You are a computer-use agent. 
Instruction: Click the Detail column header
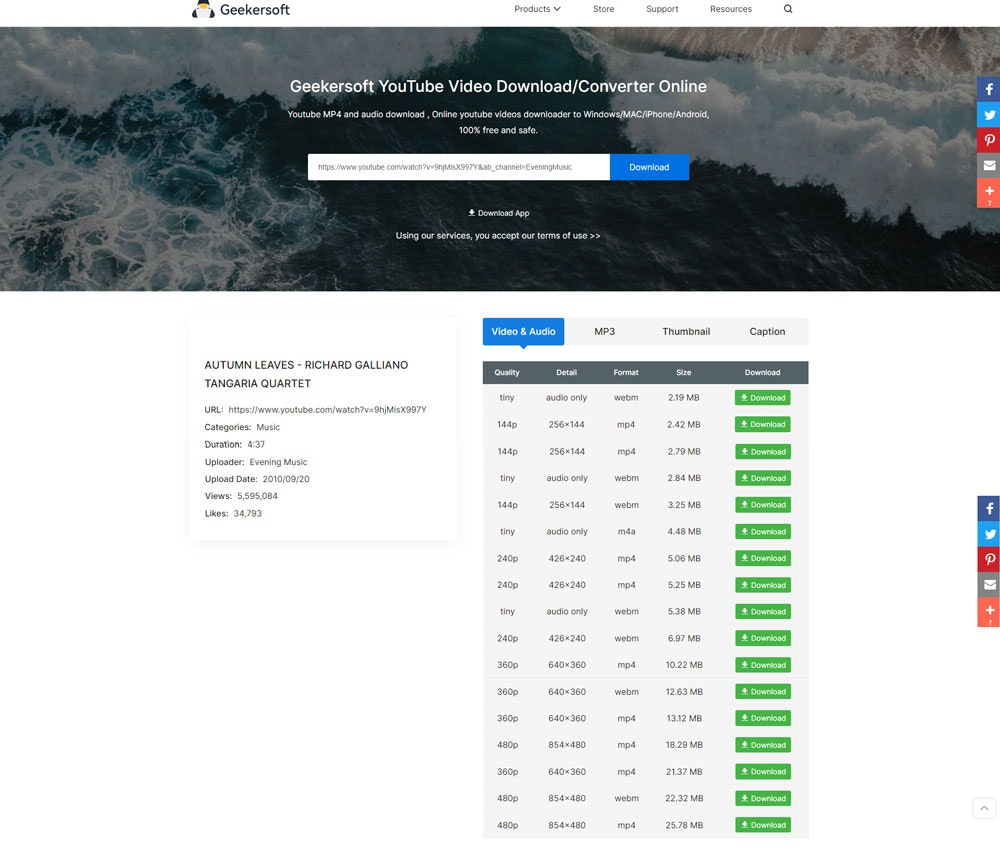pyautogui.click(x=566, y=373)
